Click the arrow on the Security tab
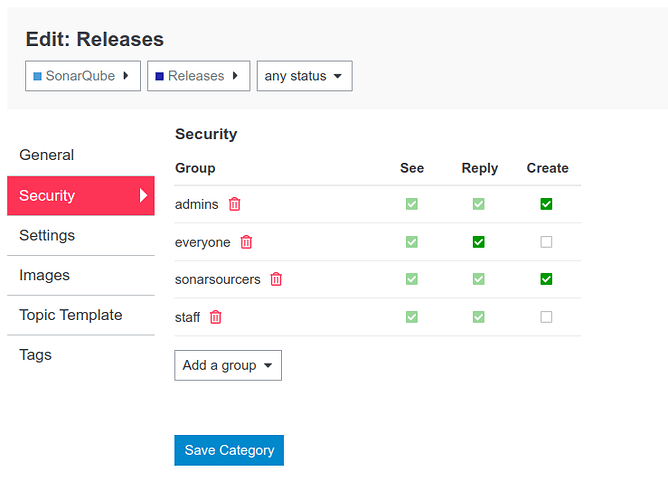The height and width of the screenshot is (500, 668). pyautogui.click(x=144, y=195)
